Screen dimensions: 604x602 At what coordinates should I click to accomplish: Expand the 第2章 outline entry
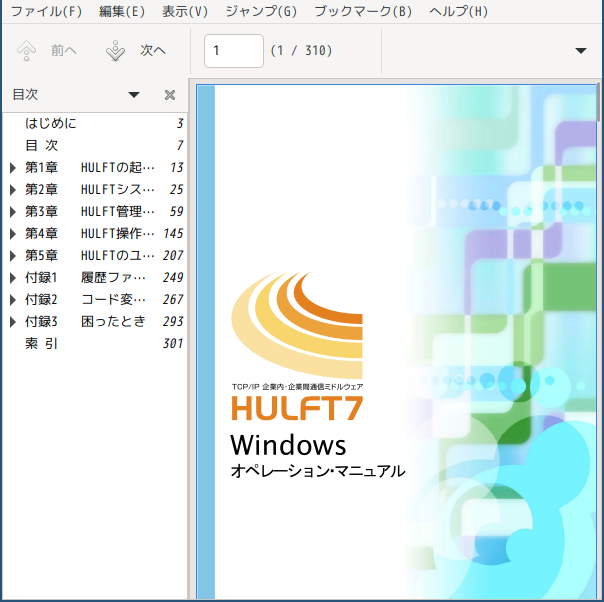coord(13,189)
